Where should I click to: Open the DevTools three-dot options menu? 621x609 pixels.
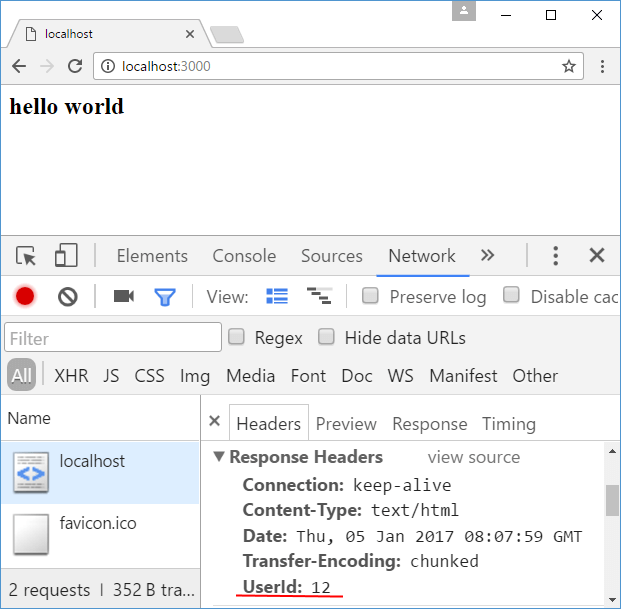point(556,256)
